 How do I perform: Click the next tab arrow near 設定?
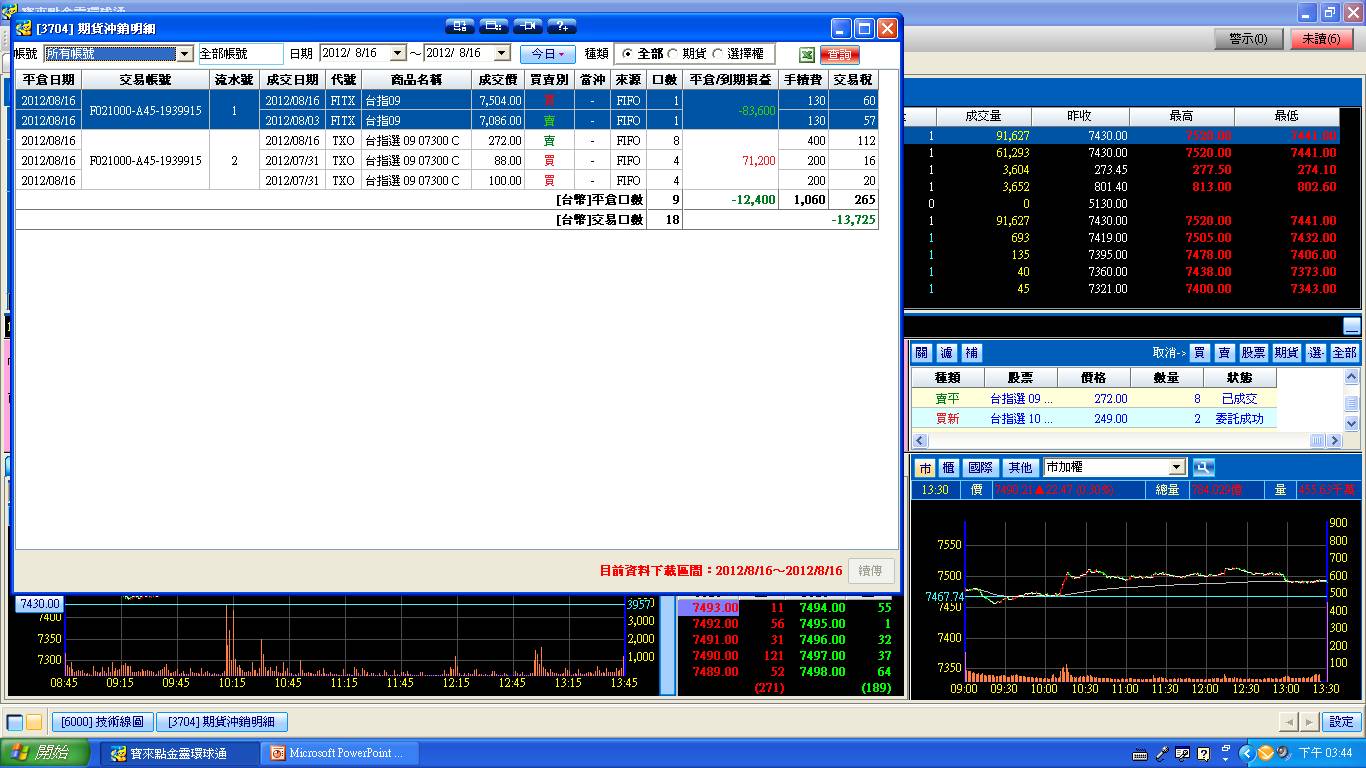pyautogui.click(x=1309, y=722)
